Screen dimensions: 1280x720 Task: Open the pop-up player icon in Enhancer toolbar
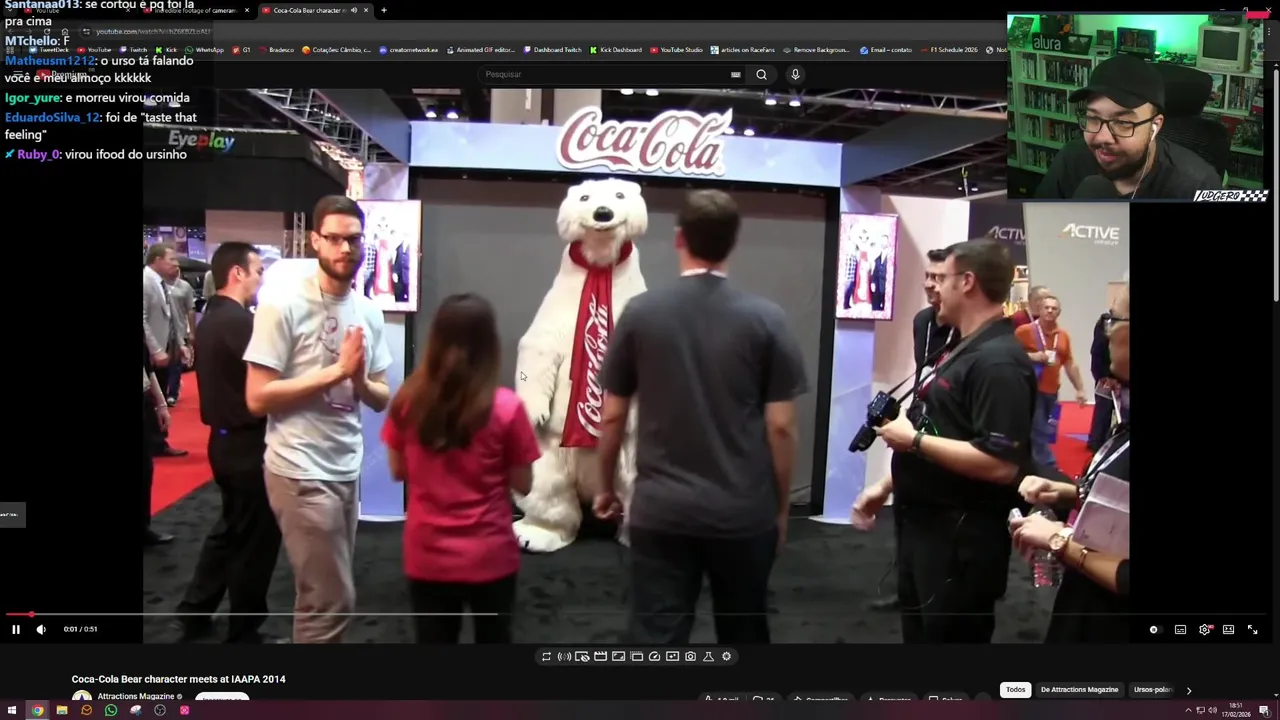tap(636, 657)
